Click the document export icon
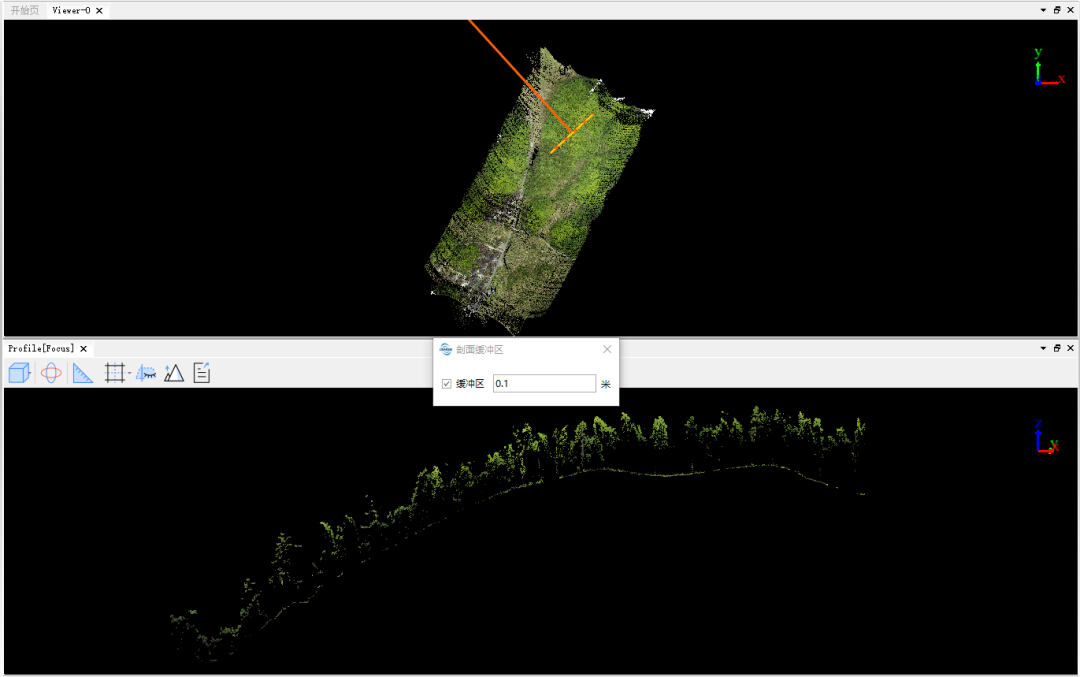The height and width of the screenshot is (677, 1080). tap(202, 373)
